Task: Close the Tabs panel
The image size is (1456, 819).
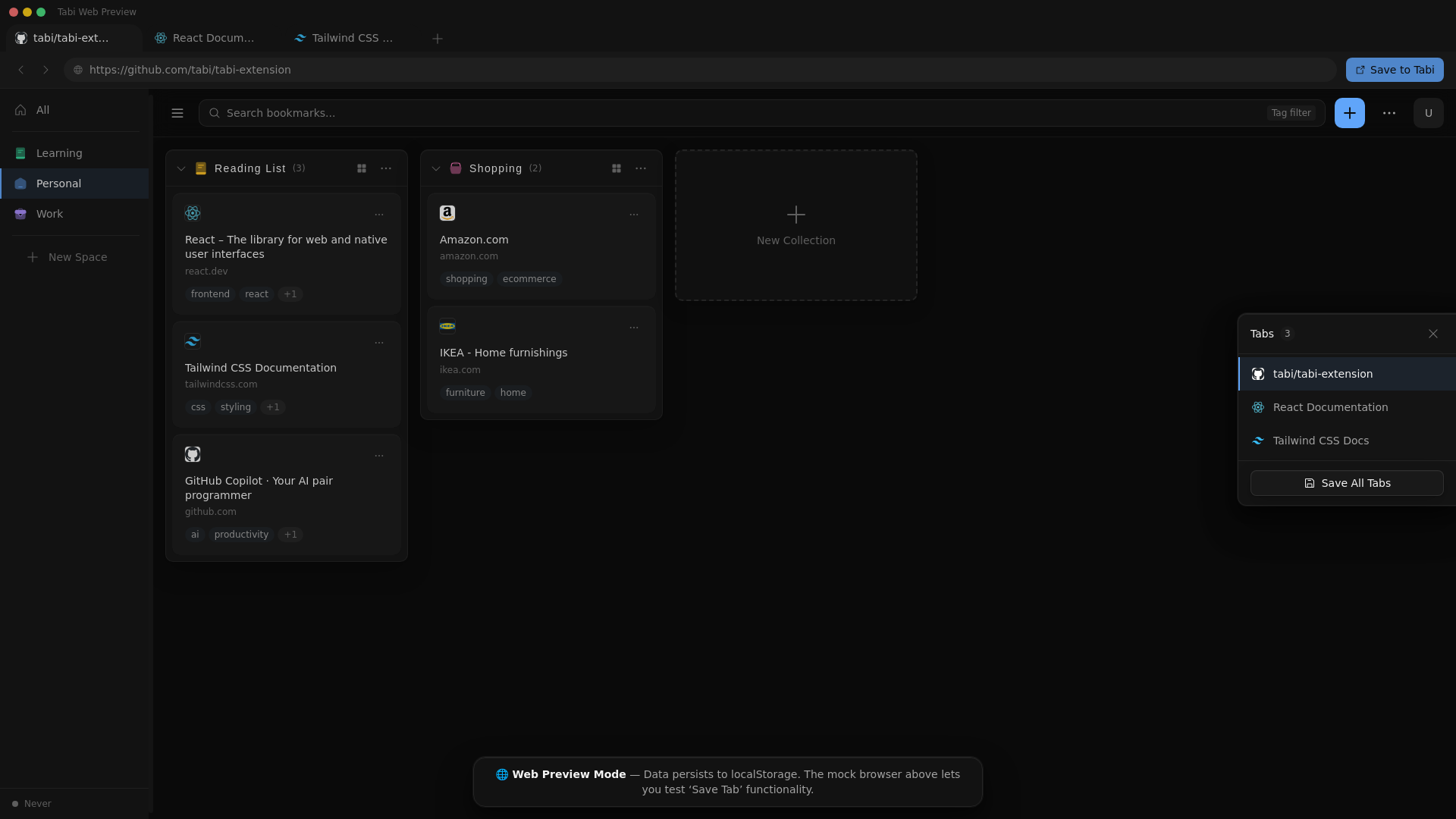Action: [1432, 334]
